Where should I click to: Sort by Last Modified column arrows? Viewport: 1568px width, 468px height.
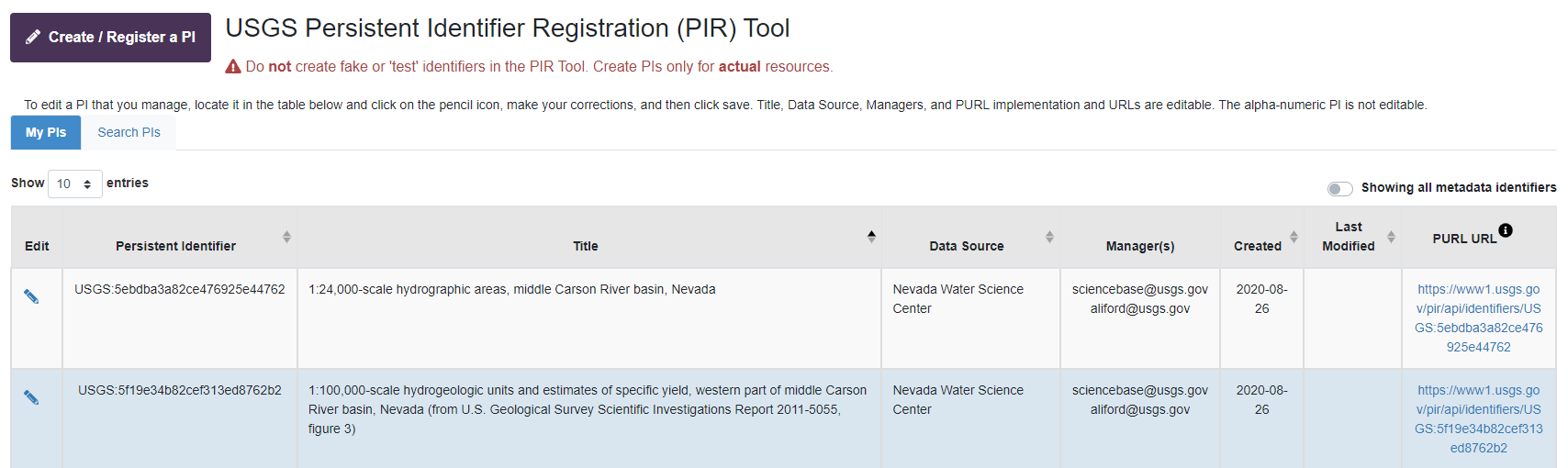1391,237
